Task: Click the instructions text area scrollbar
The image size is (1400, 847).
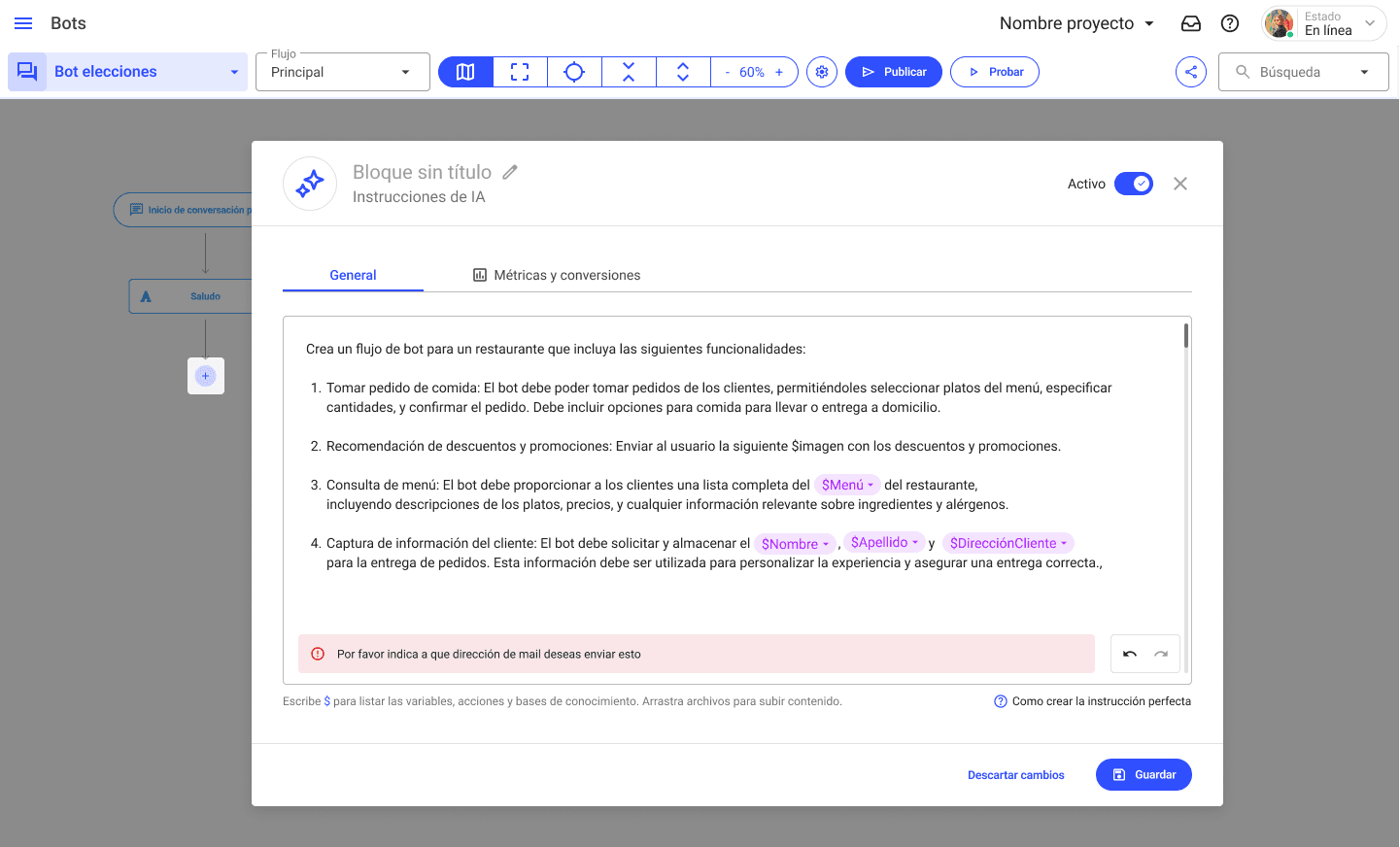Action: pyautogui.click(x=1186, y=336)
